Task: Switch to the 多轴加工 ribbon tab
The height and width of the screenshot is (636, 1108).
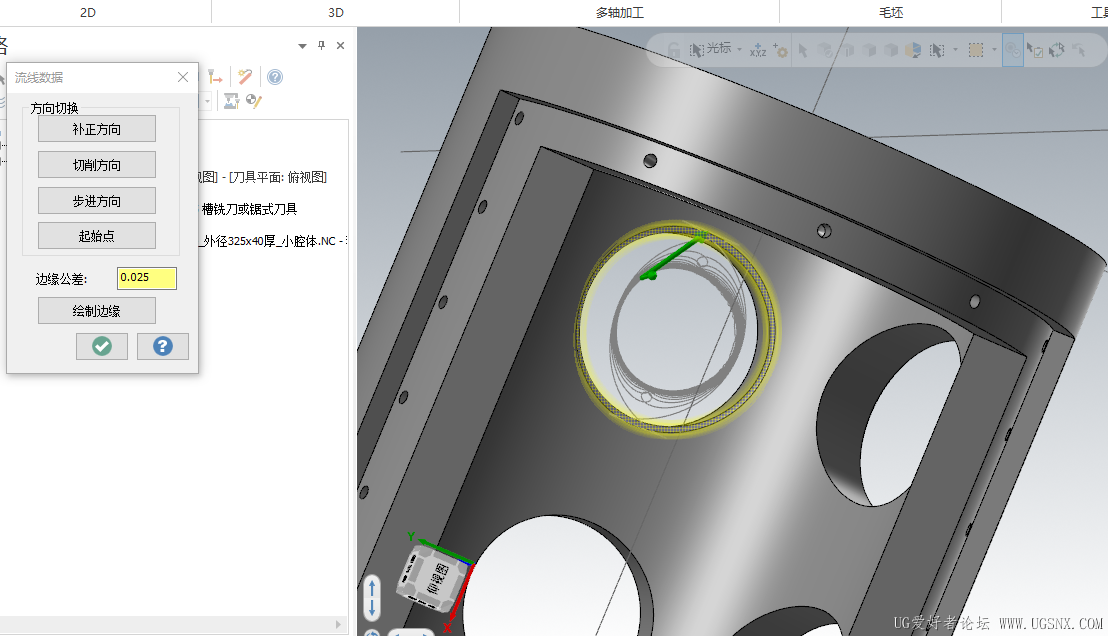Action: (620, 12)
